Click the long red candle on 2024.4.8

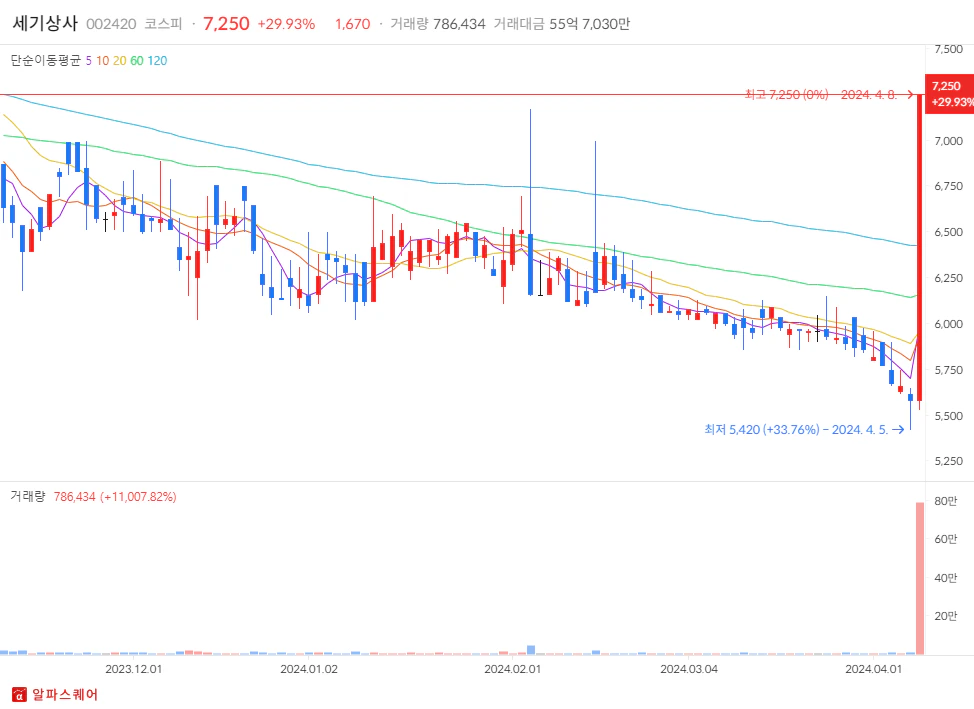click(x=919, y=247)
